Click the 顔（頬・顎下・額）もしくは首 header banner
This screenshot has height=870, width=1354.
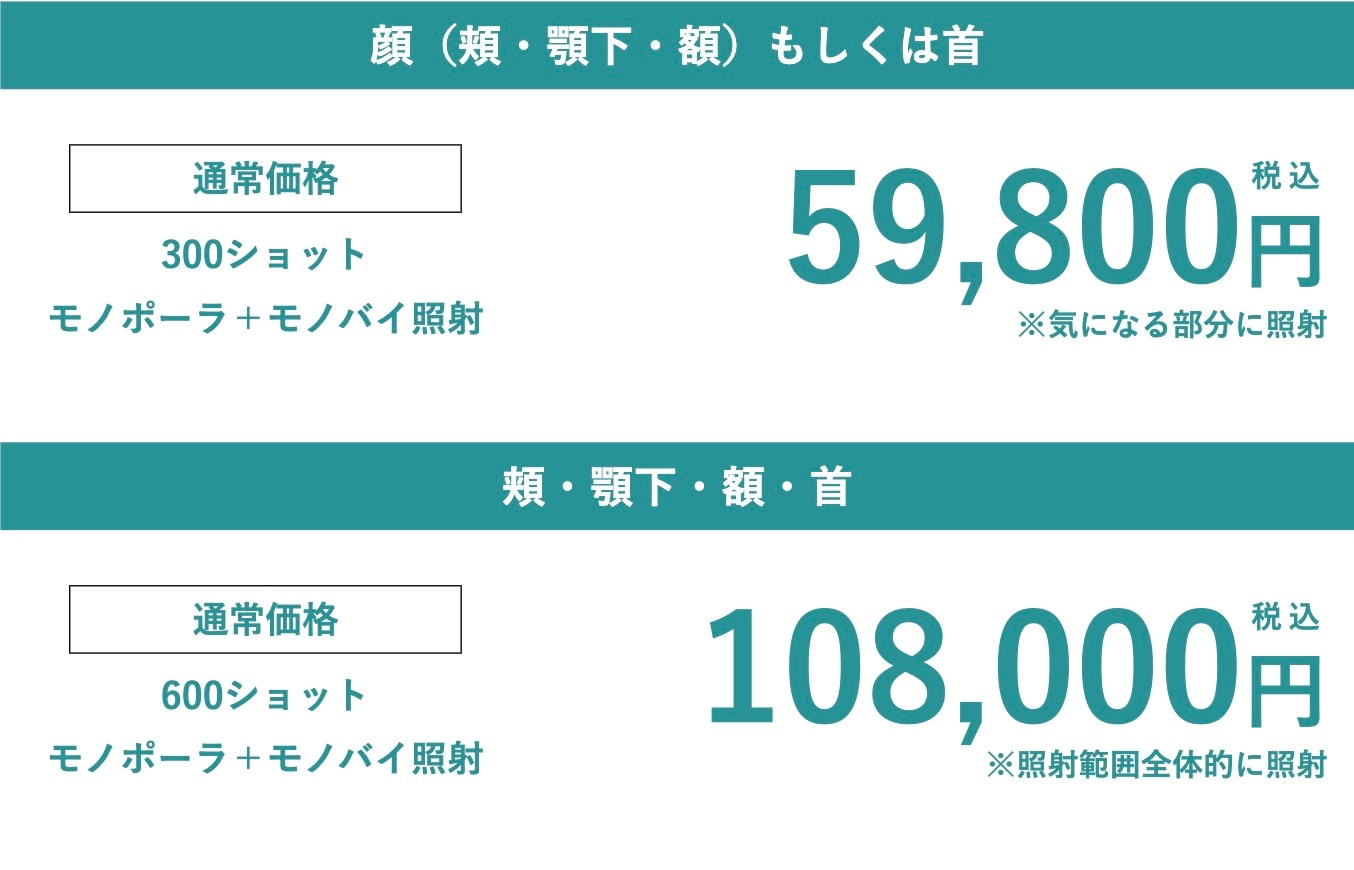coord(676,46)
